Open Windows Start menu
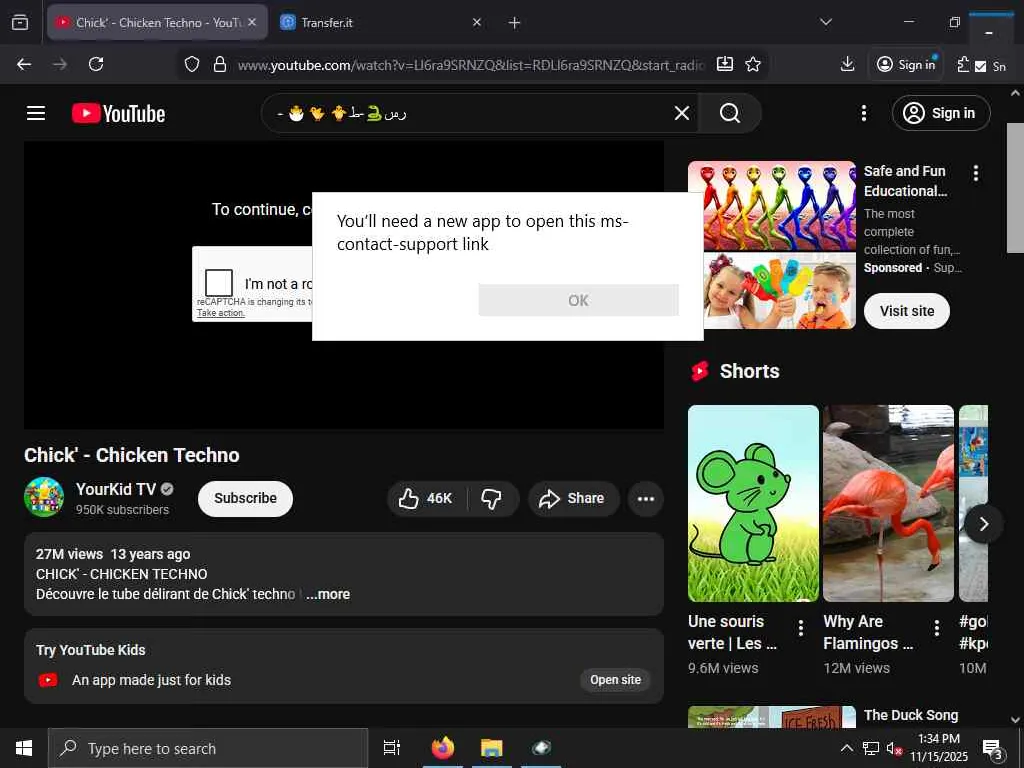This screenshot has height=768, width=1024. [x=24, y=748]
